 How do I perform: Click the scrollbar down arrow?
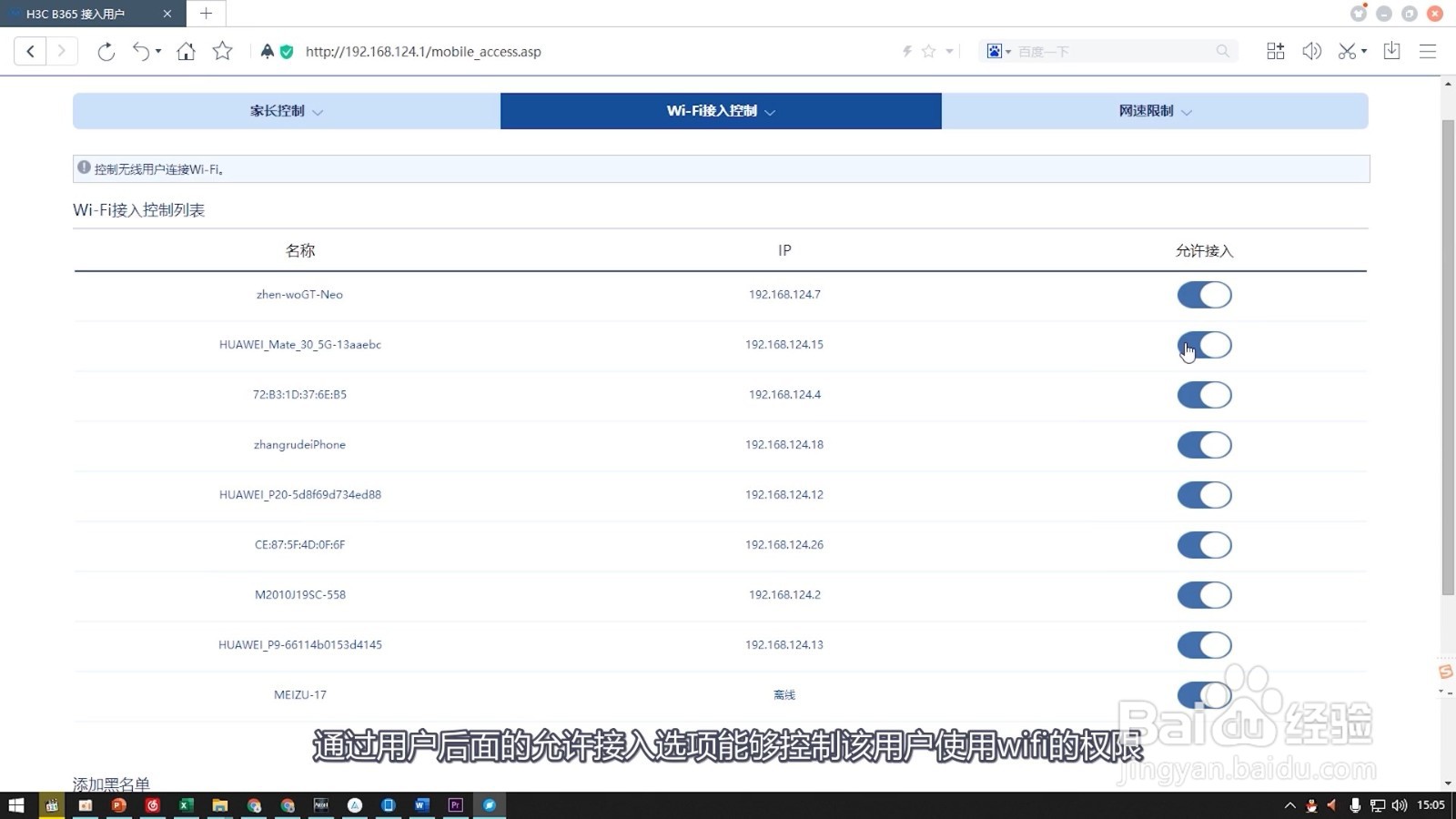click(1448, 784)
